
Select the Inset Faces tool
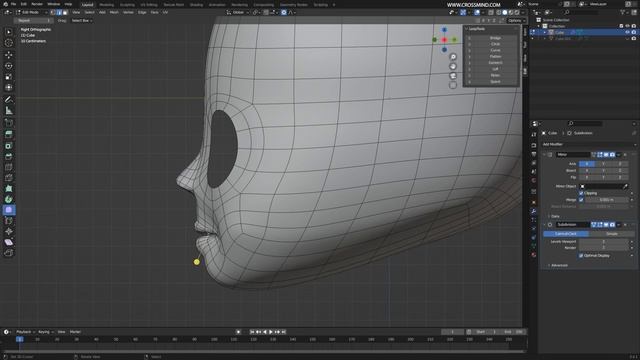pyautogui.click(x=9, y=146)
